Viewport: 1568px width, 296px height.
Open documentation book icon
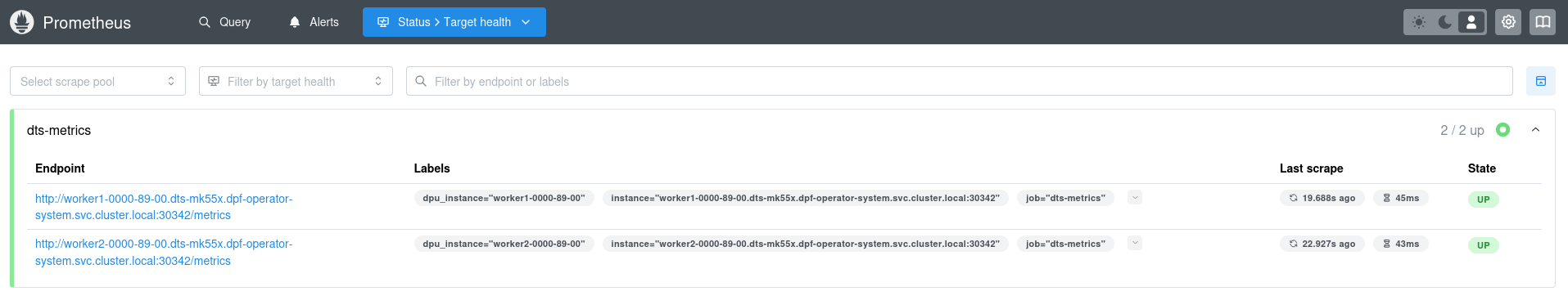click(1543, 22)
